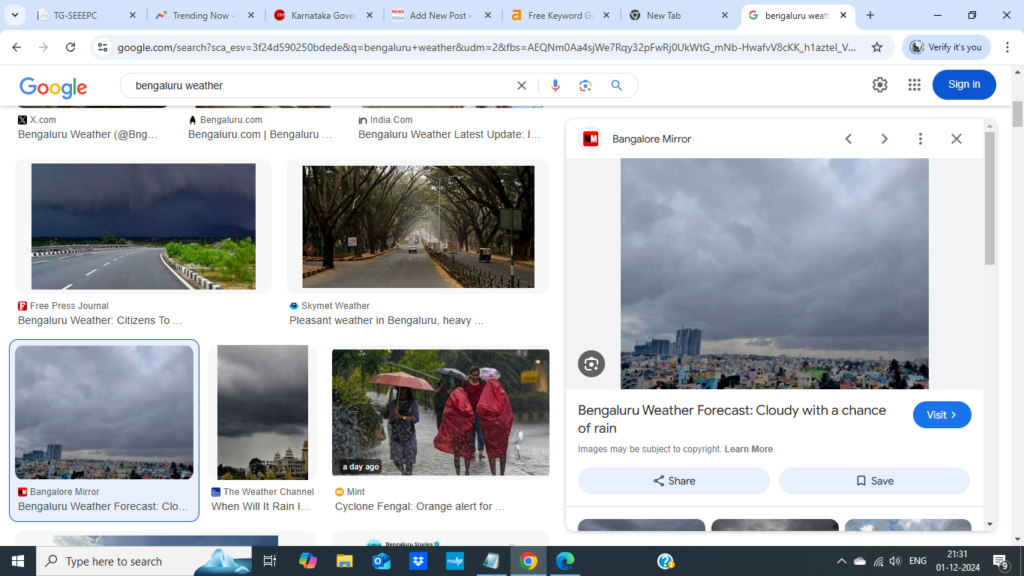Reload the current page

coord(71,47)
